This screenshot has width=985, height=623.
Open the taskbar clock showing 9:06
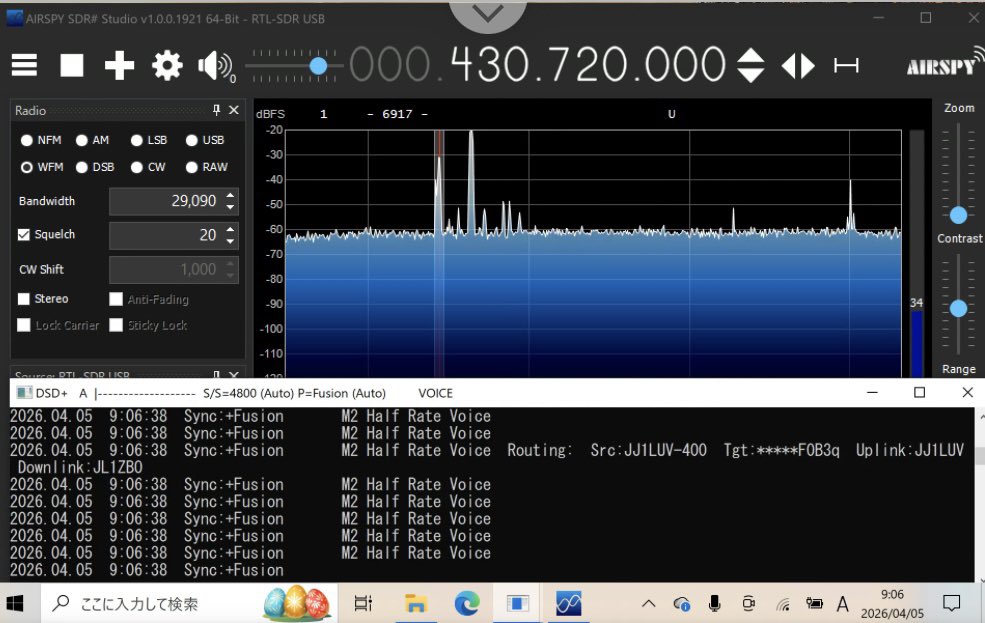click(x=892, y=604)
